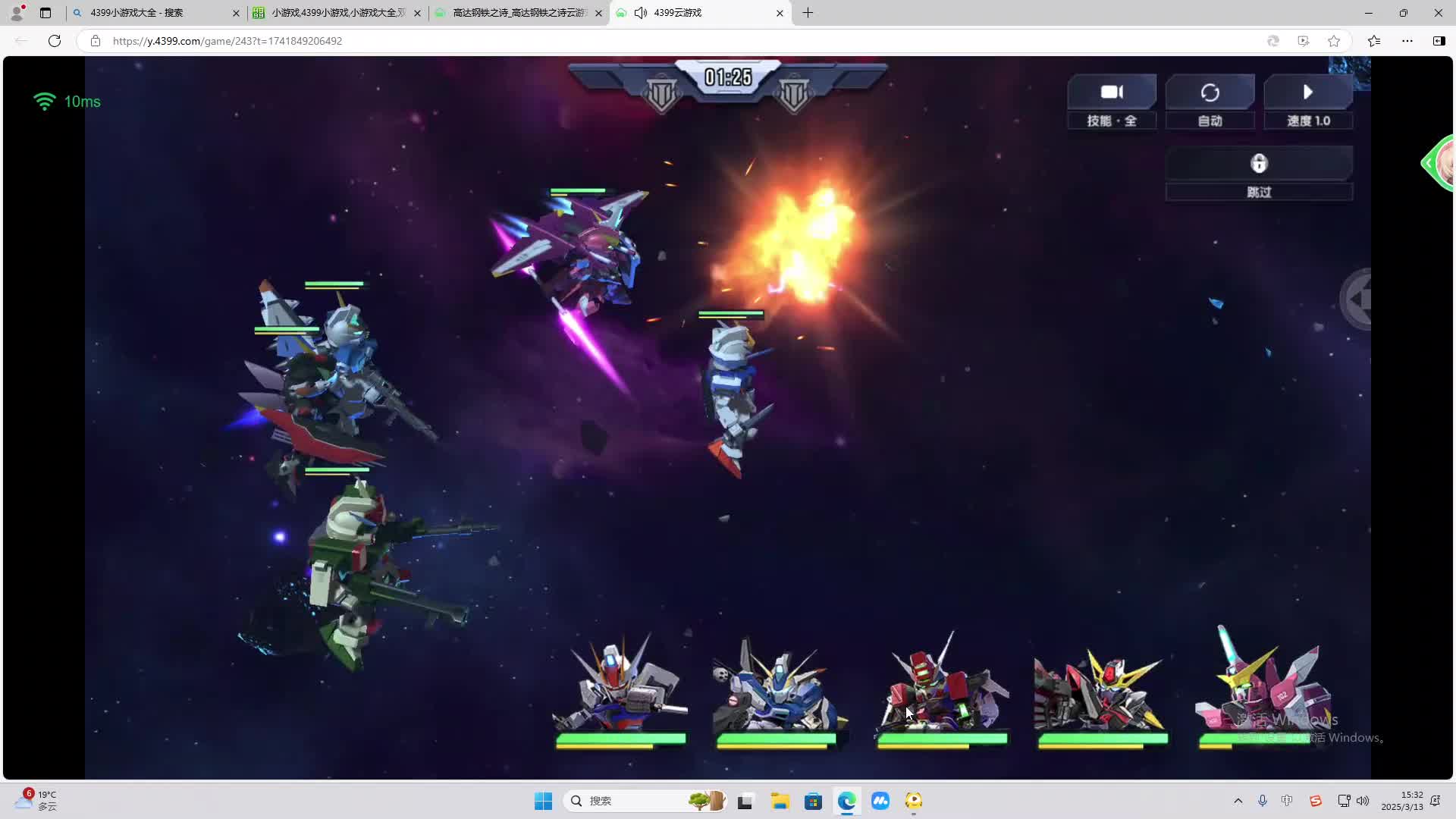Viewport: 1456px width, 819px height.
Task: Switch to the 高达钢铁之诗 tab
Action: (x=518, y=13)
